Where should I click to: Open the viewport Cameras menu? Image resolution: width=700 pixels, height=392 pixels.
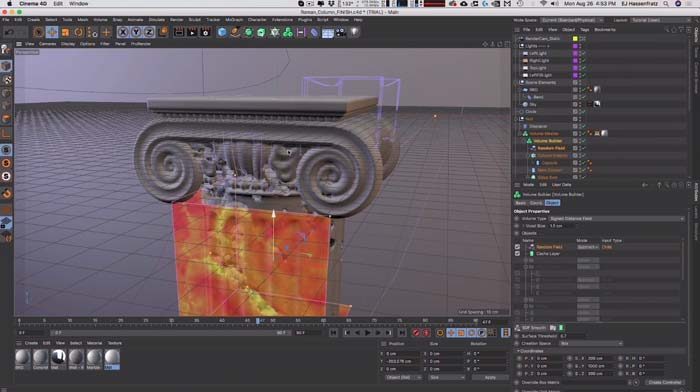coord(47,44)
